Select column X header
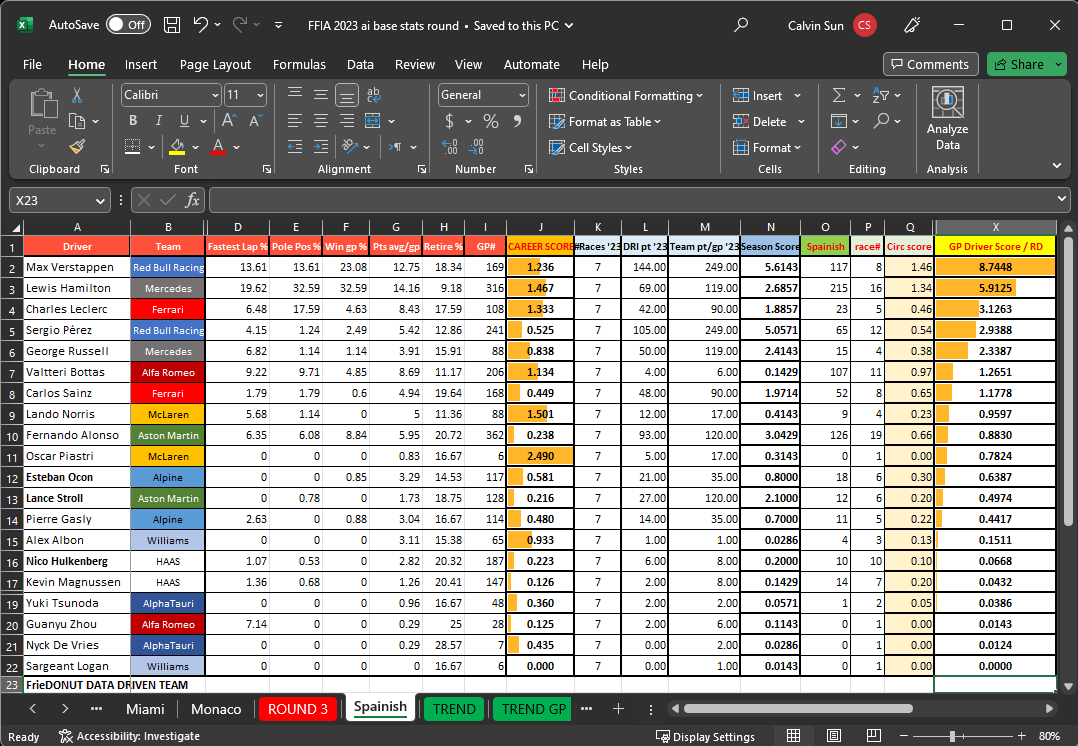 tap(995, 227)
